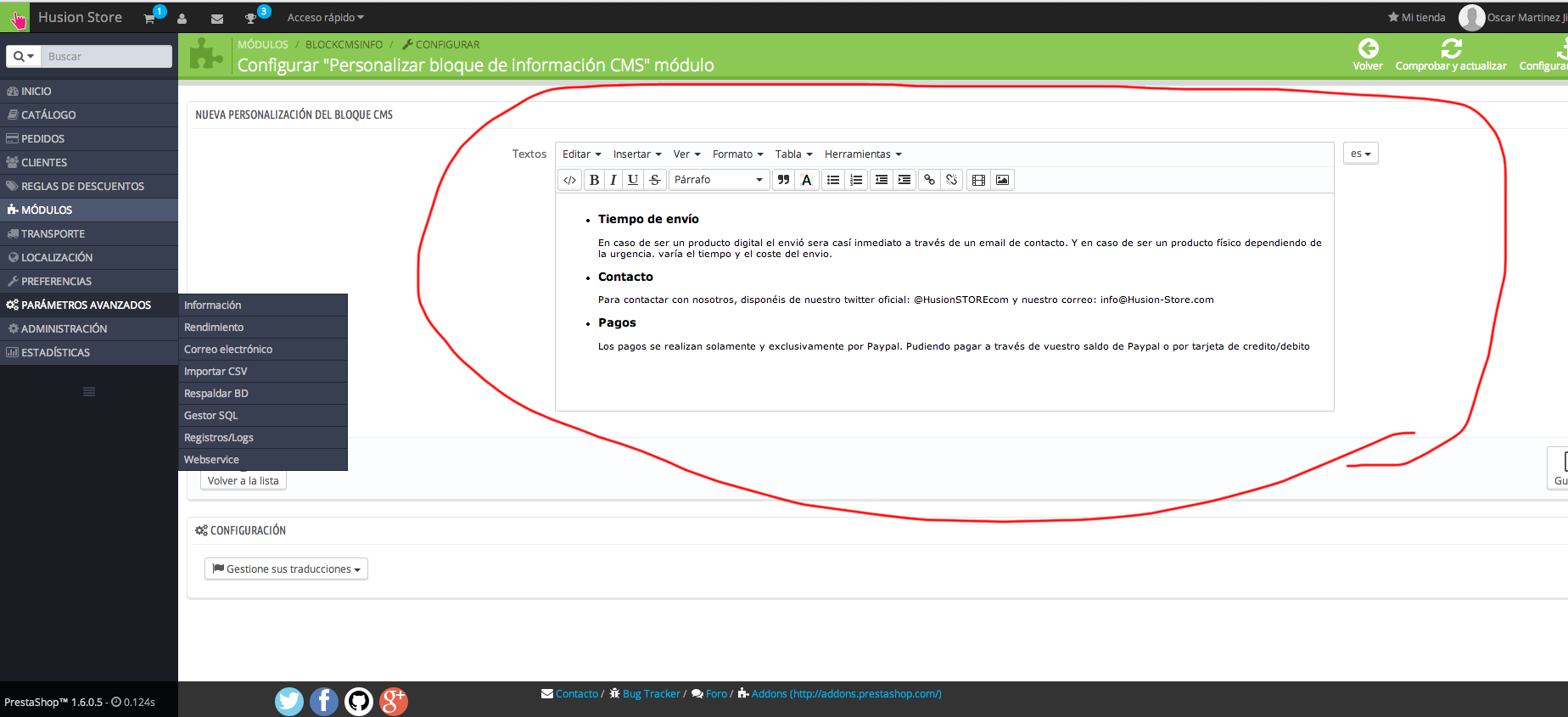The height and width of the screenshot is (717, 1568).
Task: Open REGLAS DE DESCUENTOS in sidebar
Action: tap(89, 186)
